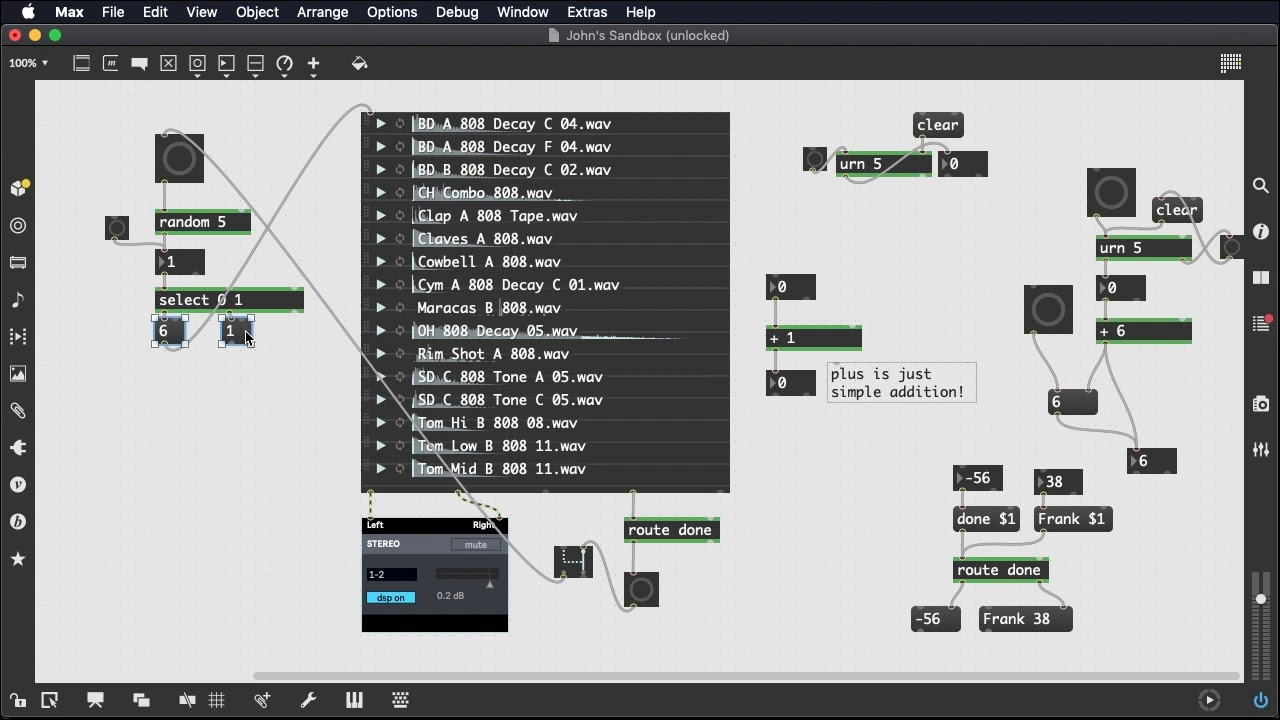Image resolution: width=1280 pixels, height=720 pixels.
Task: Open the Extras menu
Action: coord(587,12)
